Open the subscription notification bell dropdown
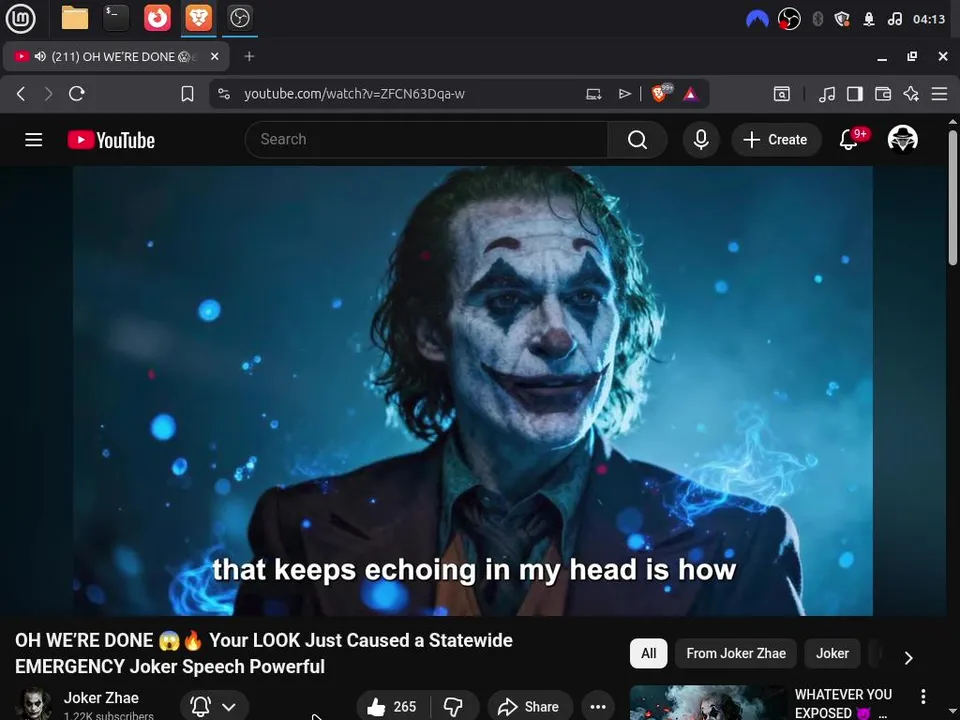 214,706
